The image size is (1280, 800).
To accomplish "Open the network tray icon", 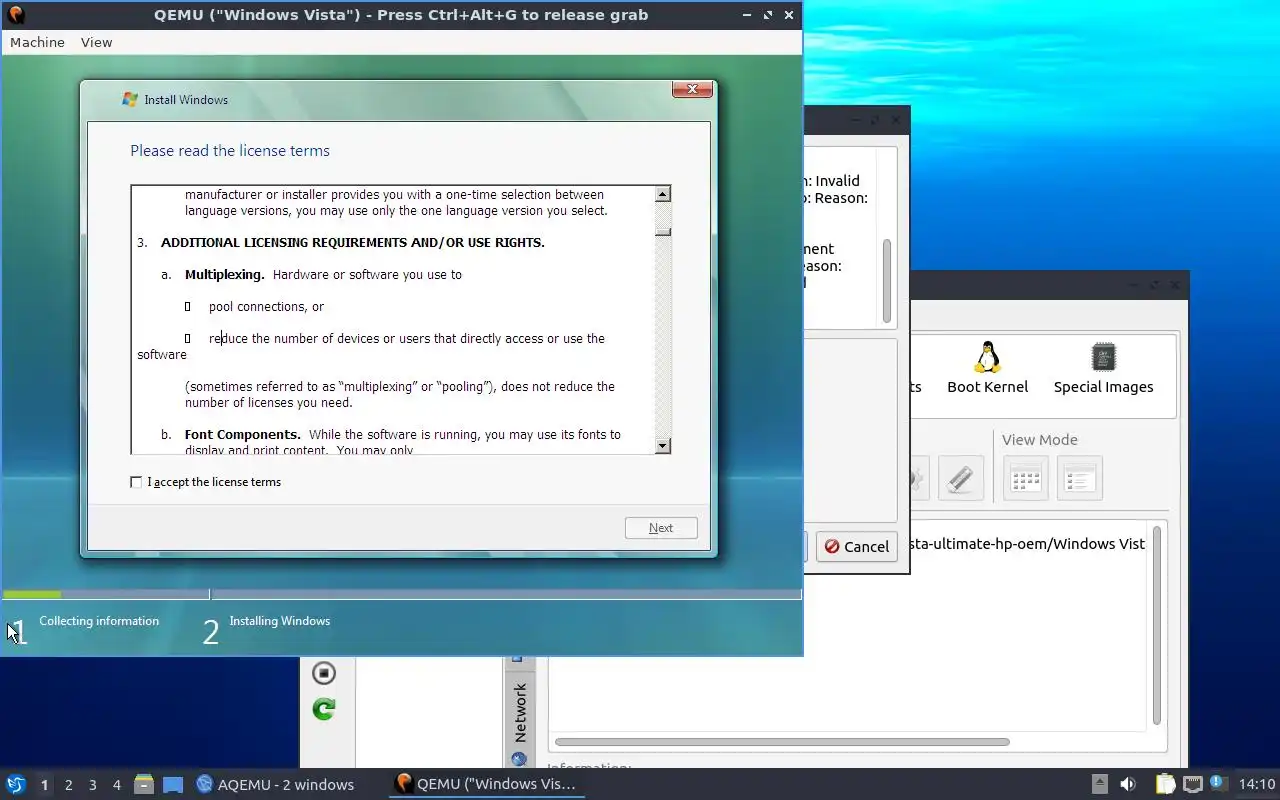I will (x=1192, y=784).
